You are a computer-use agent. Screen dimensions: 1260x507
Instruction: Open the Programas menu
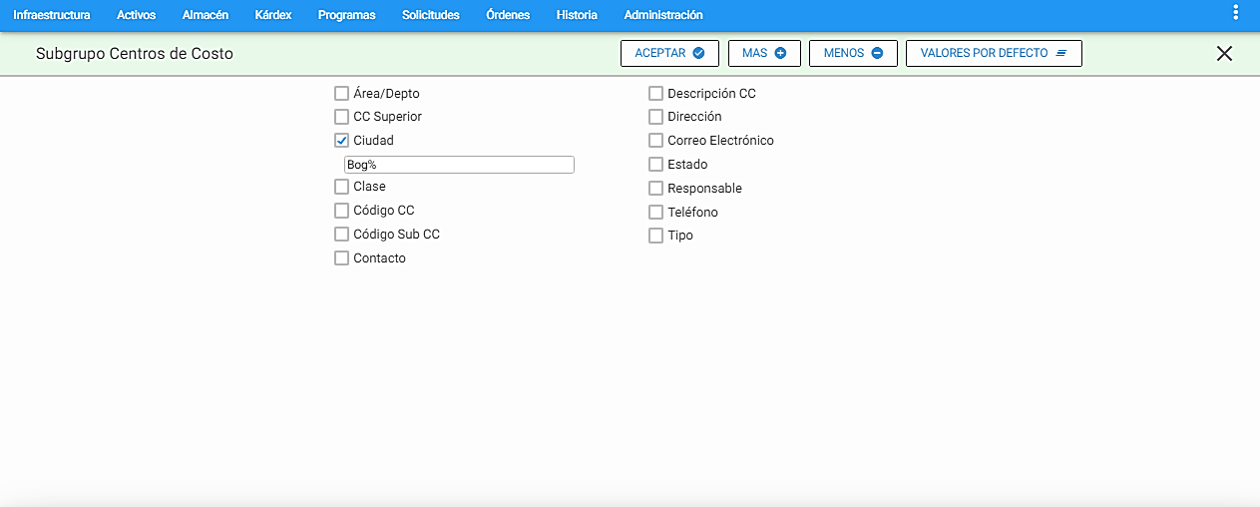pos(347,15)
